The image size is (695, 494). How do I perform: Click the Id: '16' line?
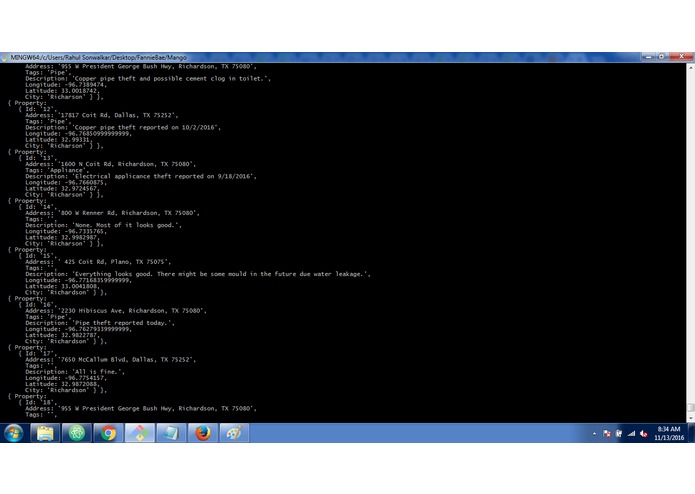pos(37,305)
